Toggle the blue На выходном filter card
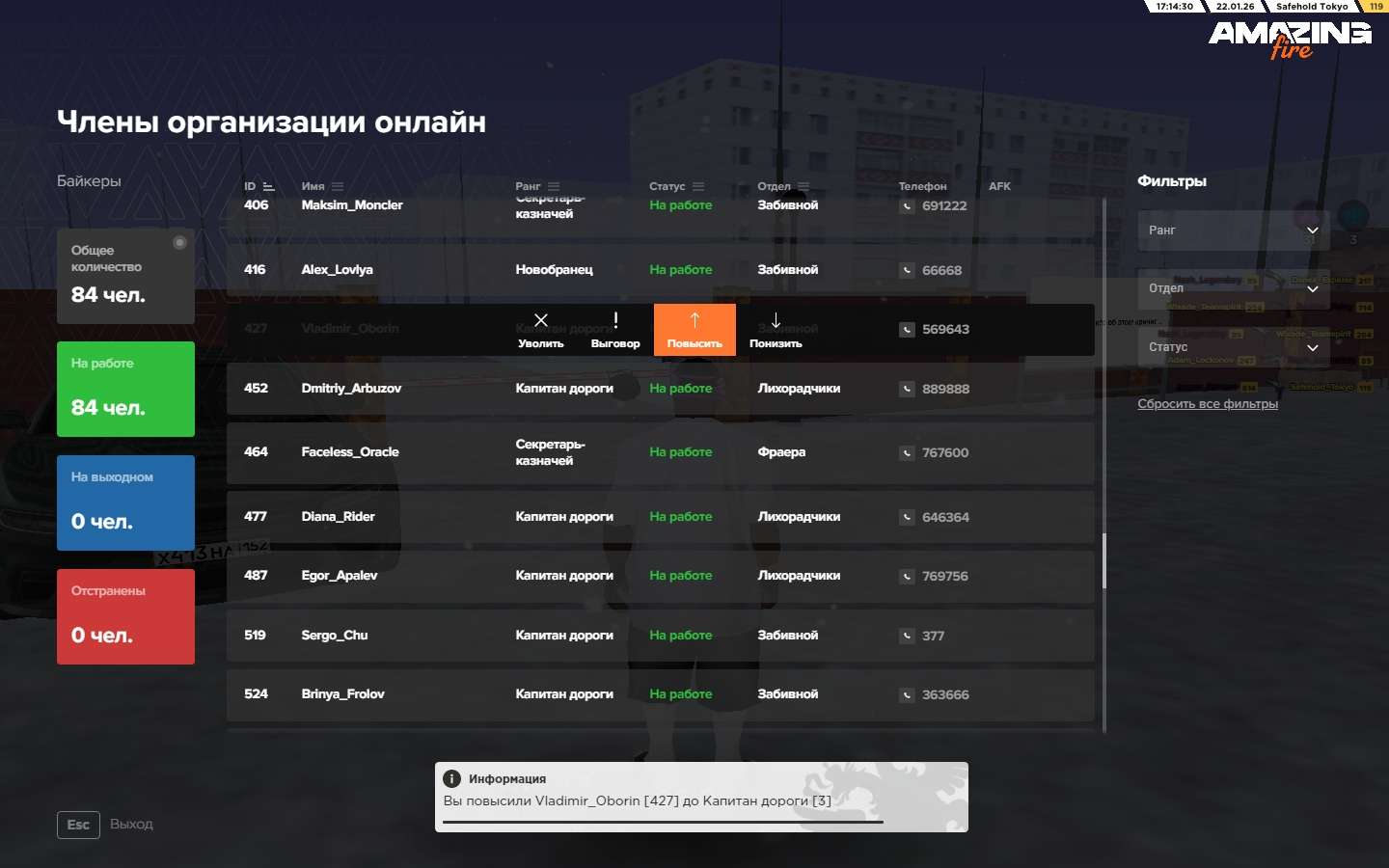Image resolution: width=1389 pixels, height=868 pixels. [x=125, y=502]
